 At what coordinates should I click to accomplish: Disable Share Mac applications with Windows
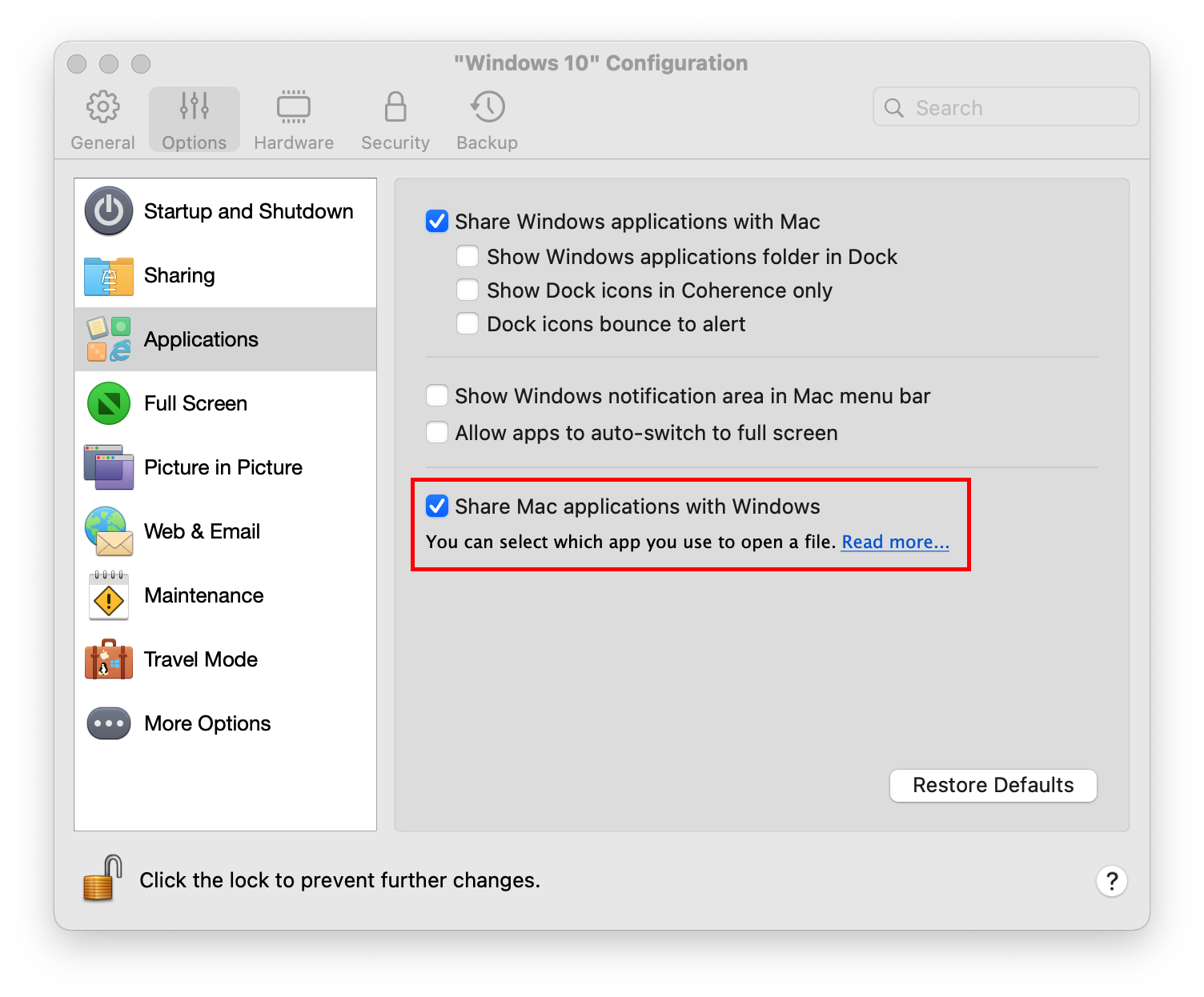pos(437,506)
